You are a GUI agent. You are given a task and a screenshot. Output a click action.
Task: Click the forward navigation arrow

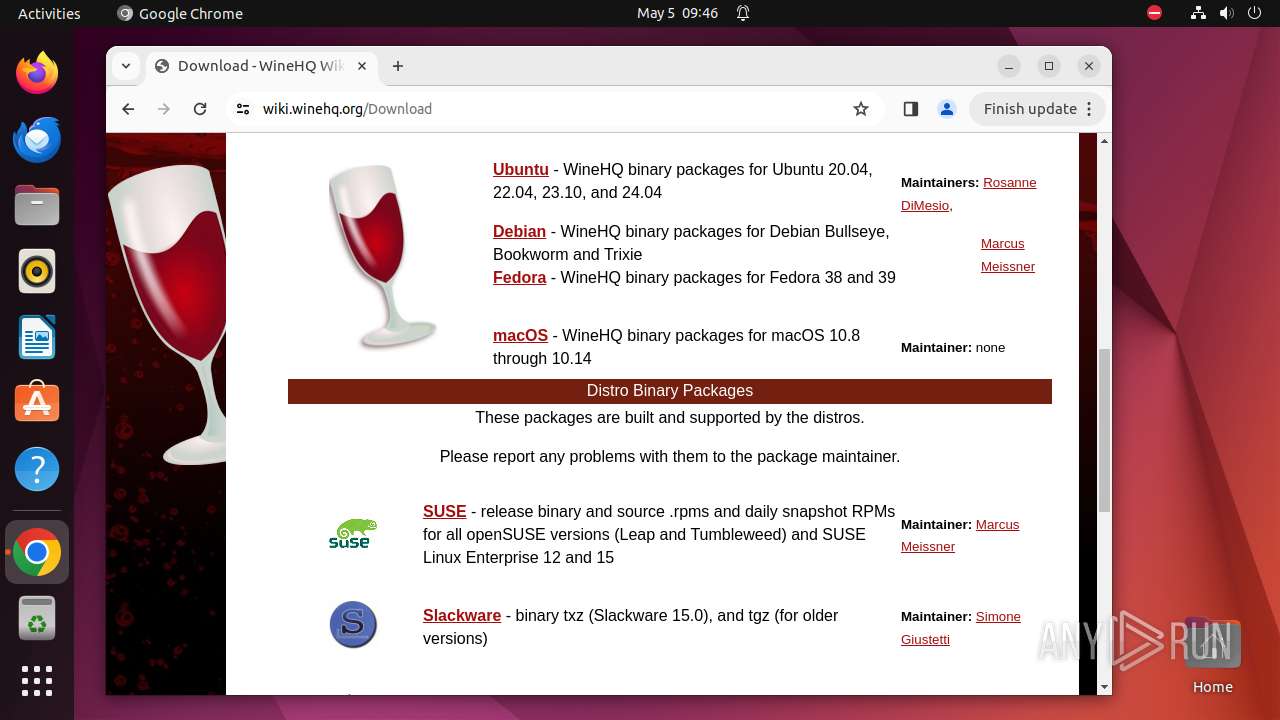click(x=164, y=109)
